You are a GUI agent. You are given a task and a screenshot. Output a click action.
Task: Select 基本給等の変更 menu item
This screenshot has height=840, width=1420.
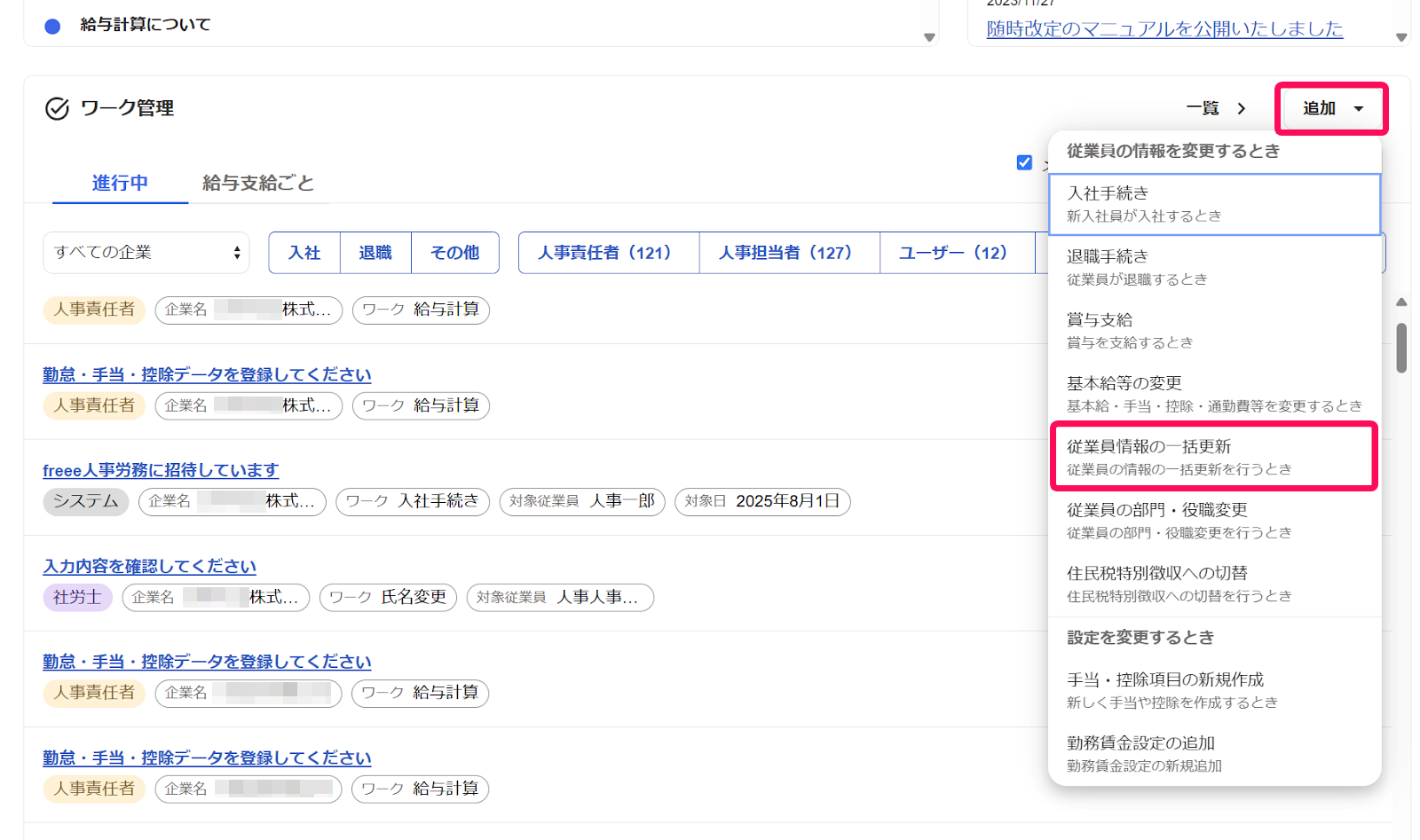click(1214, 394)
